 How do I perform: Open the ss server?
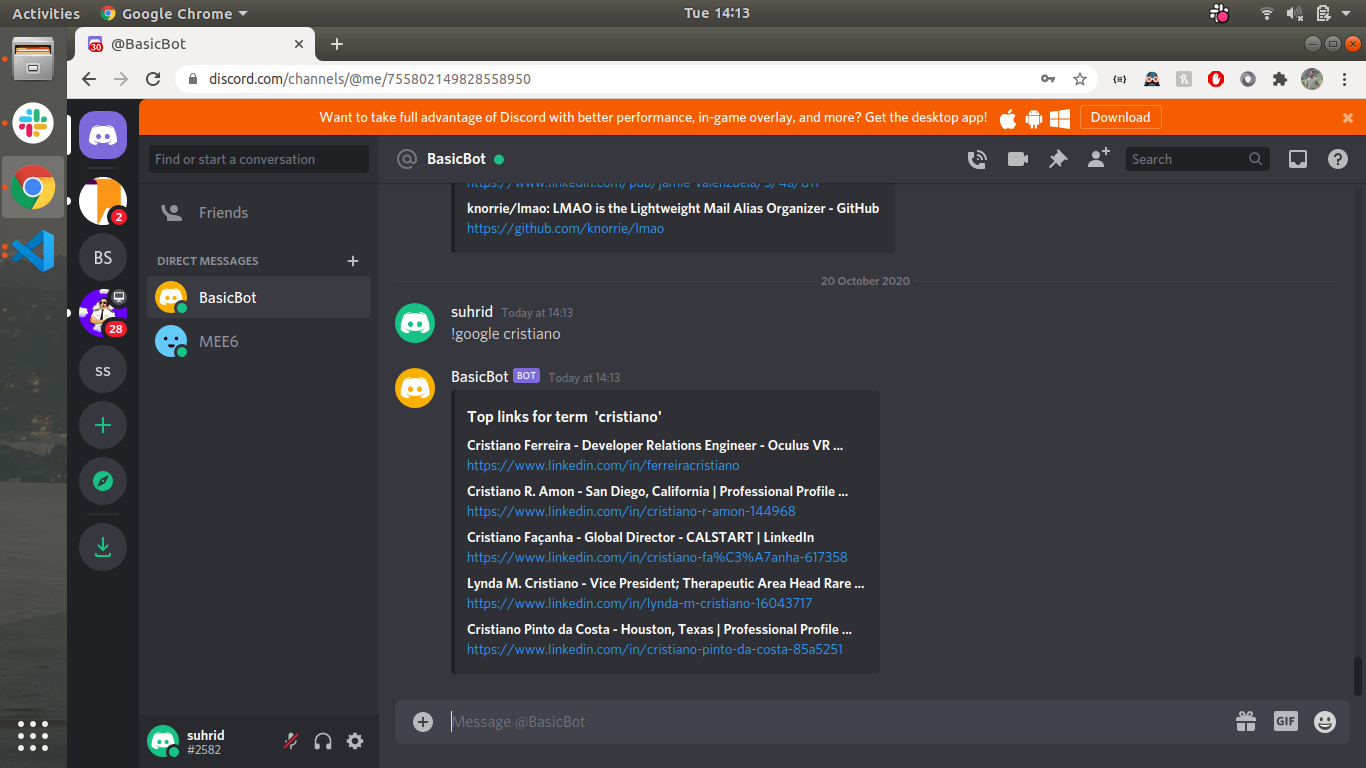103,370
